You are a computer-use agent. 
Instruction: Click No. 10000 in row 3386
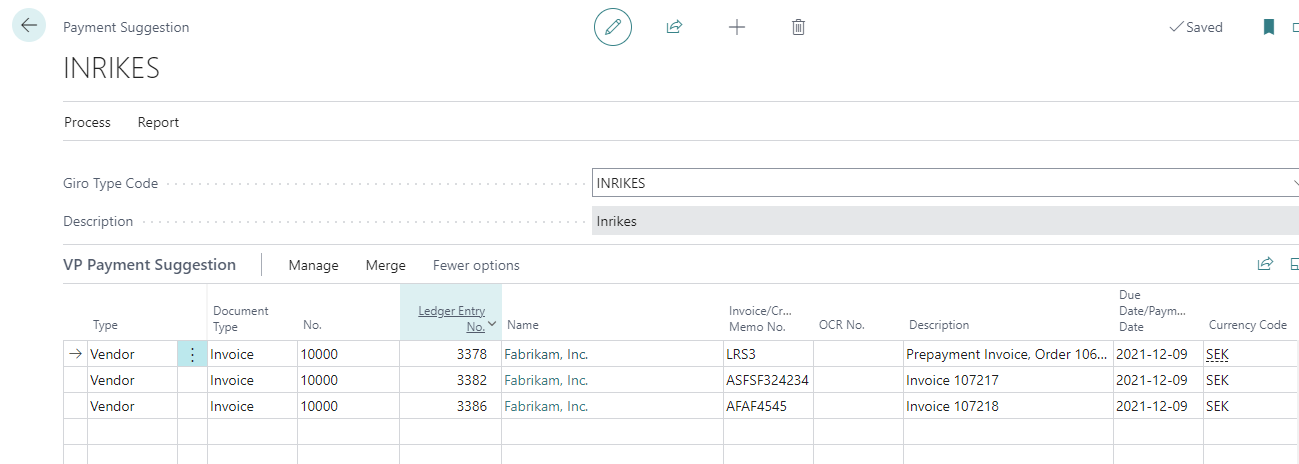tap(319, 406)
